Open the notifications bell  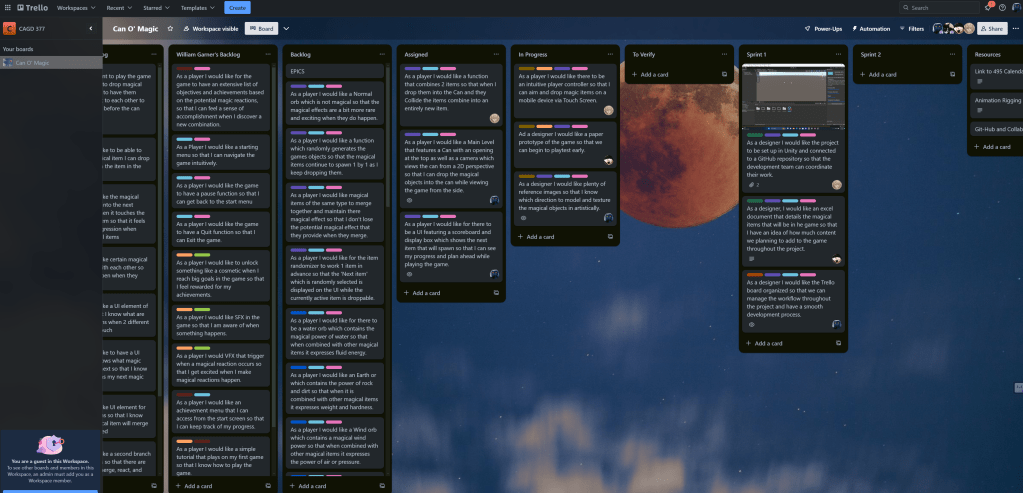(988, 7)
